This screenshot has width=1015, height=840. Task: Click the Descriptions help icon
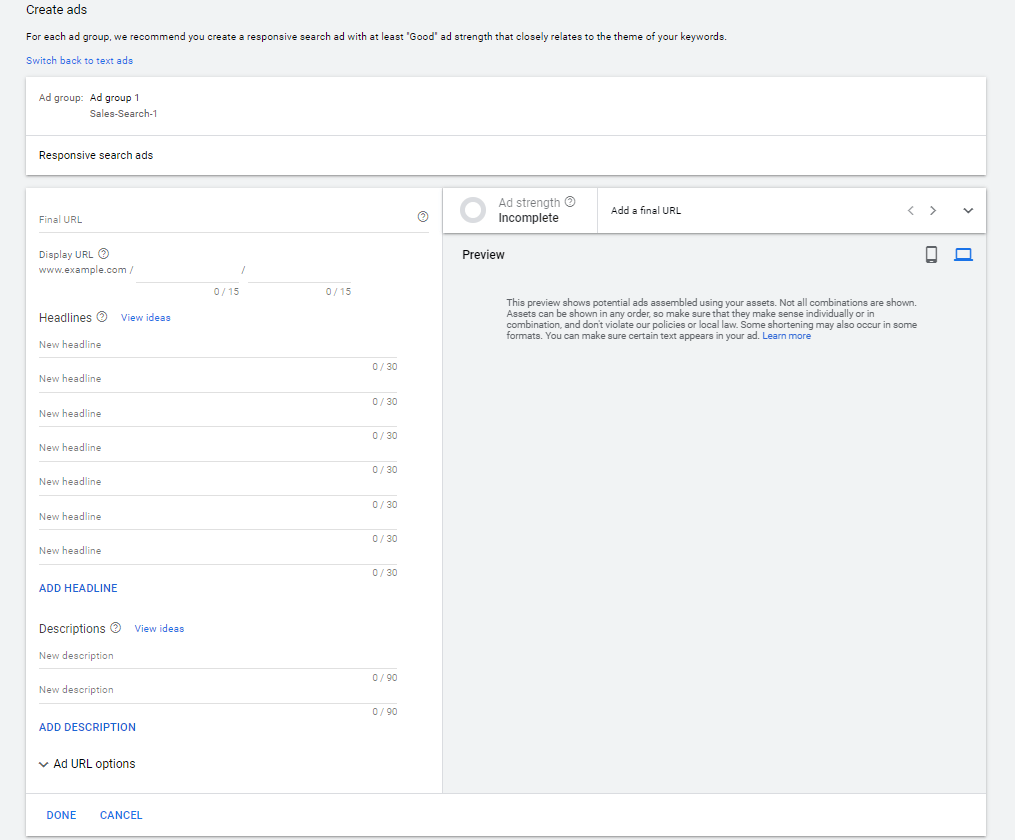115,628
